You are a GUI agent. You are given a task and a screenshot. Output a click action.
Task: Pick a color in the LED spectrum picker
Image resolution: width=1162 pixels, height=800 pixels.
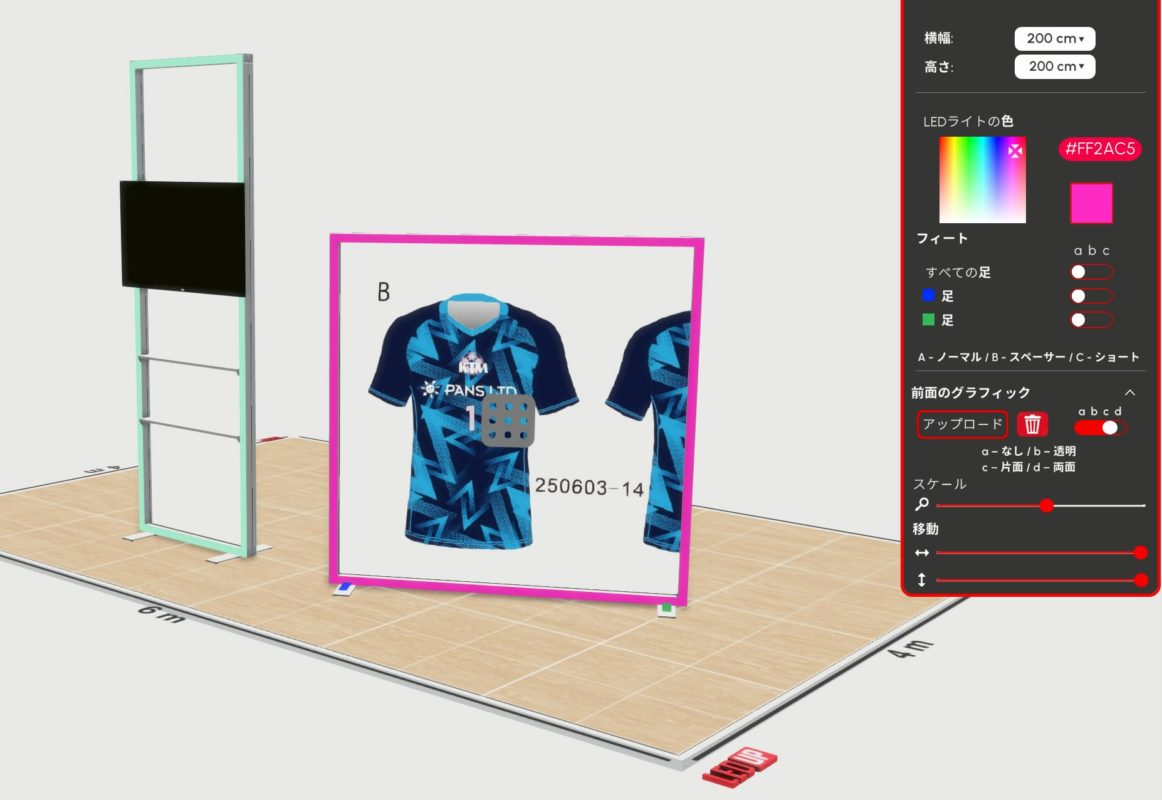tap(982, 180)
